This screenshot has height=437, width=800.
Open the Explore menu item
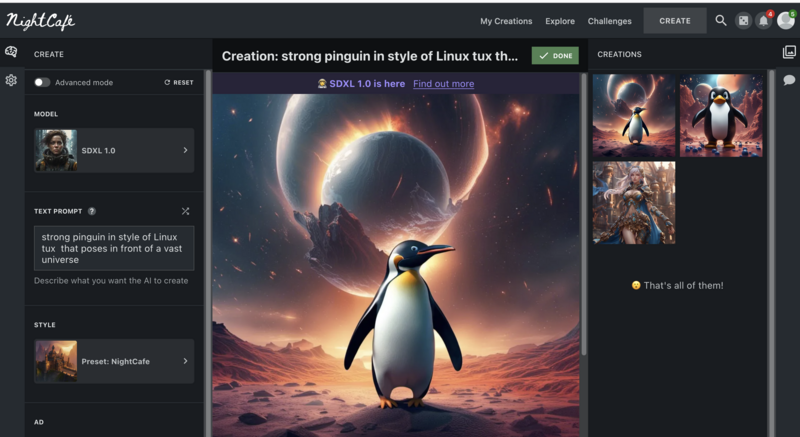coord(560,21)
